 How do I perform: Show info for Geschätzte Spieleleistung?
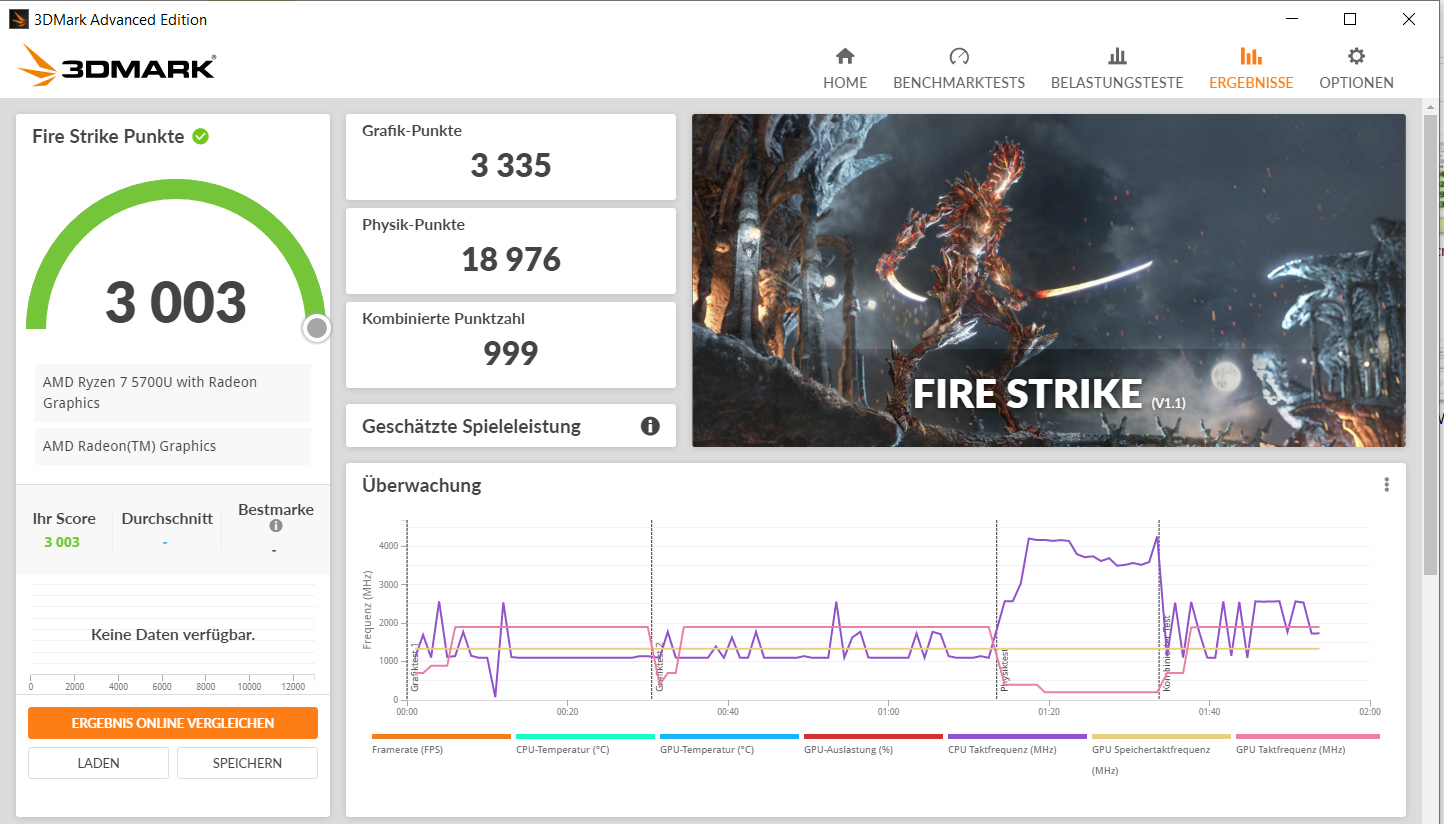(x=650, y=427)
